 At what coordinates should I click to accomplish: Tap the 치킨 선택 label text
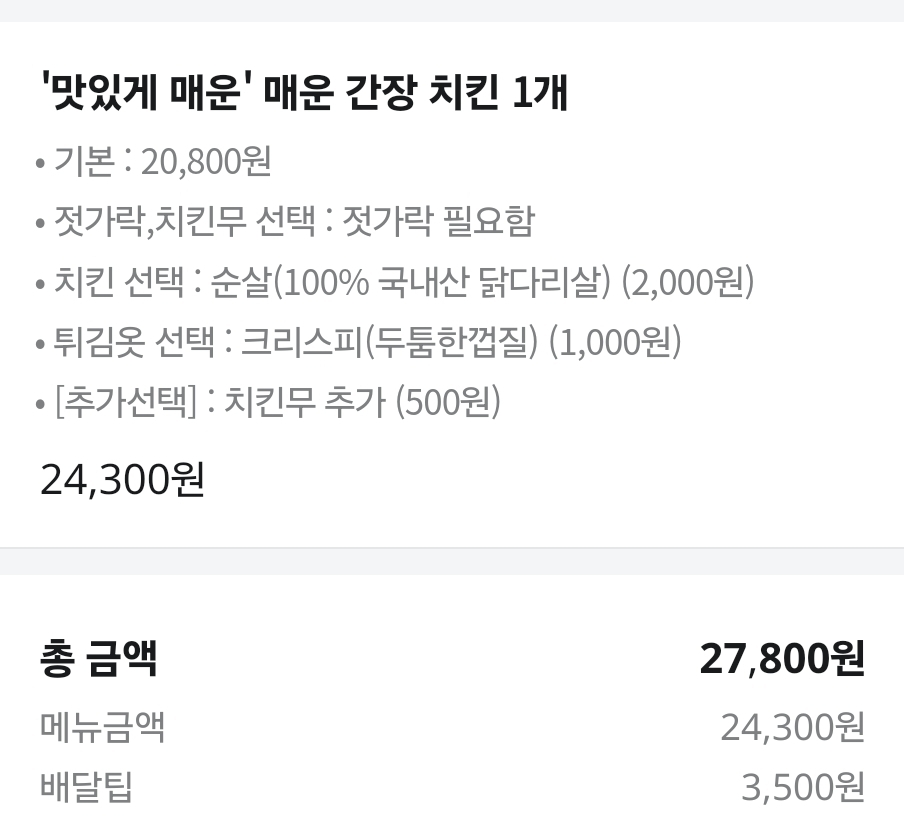coord(119,282)
